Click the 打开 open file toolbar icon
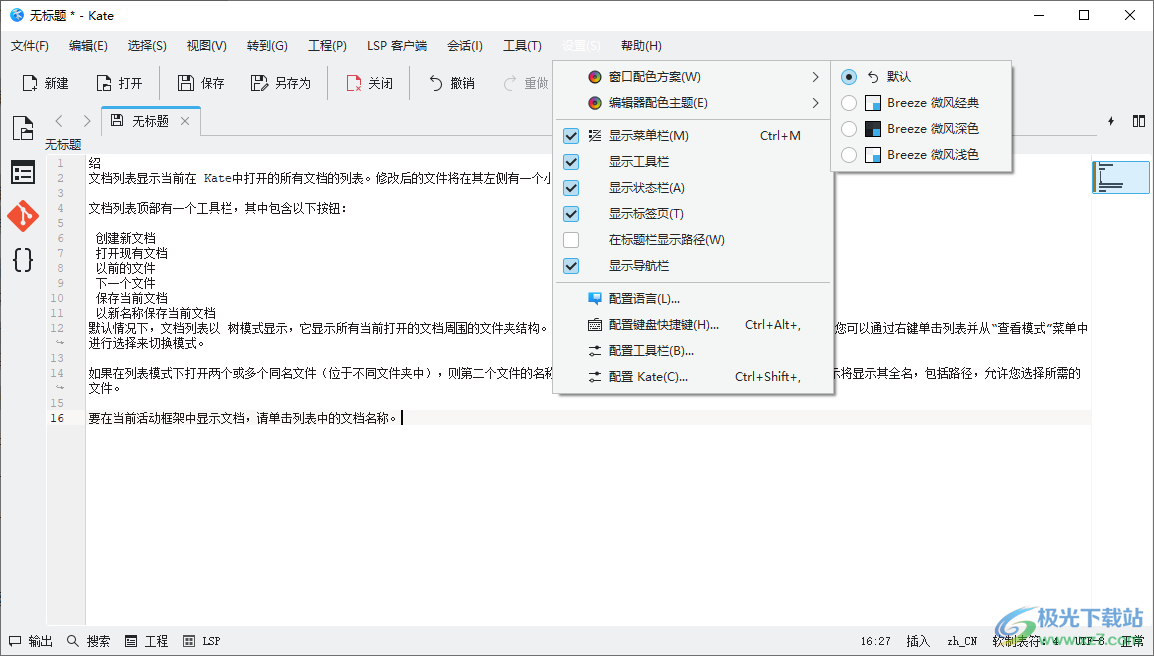The image size is (1154, 656). click(x=104, y=83)
